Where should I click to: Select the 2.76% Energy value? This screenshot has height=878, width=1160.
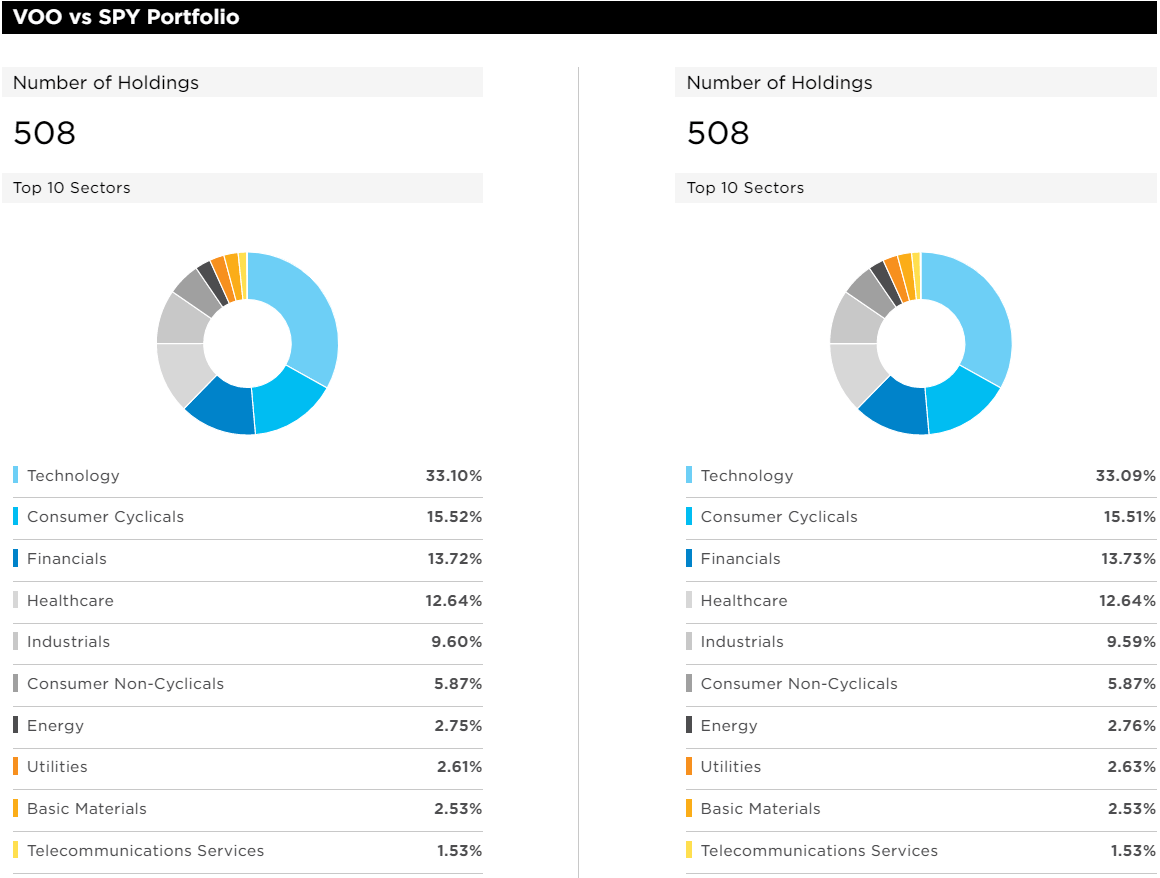tap(1131, 726)
